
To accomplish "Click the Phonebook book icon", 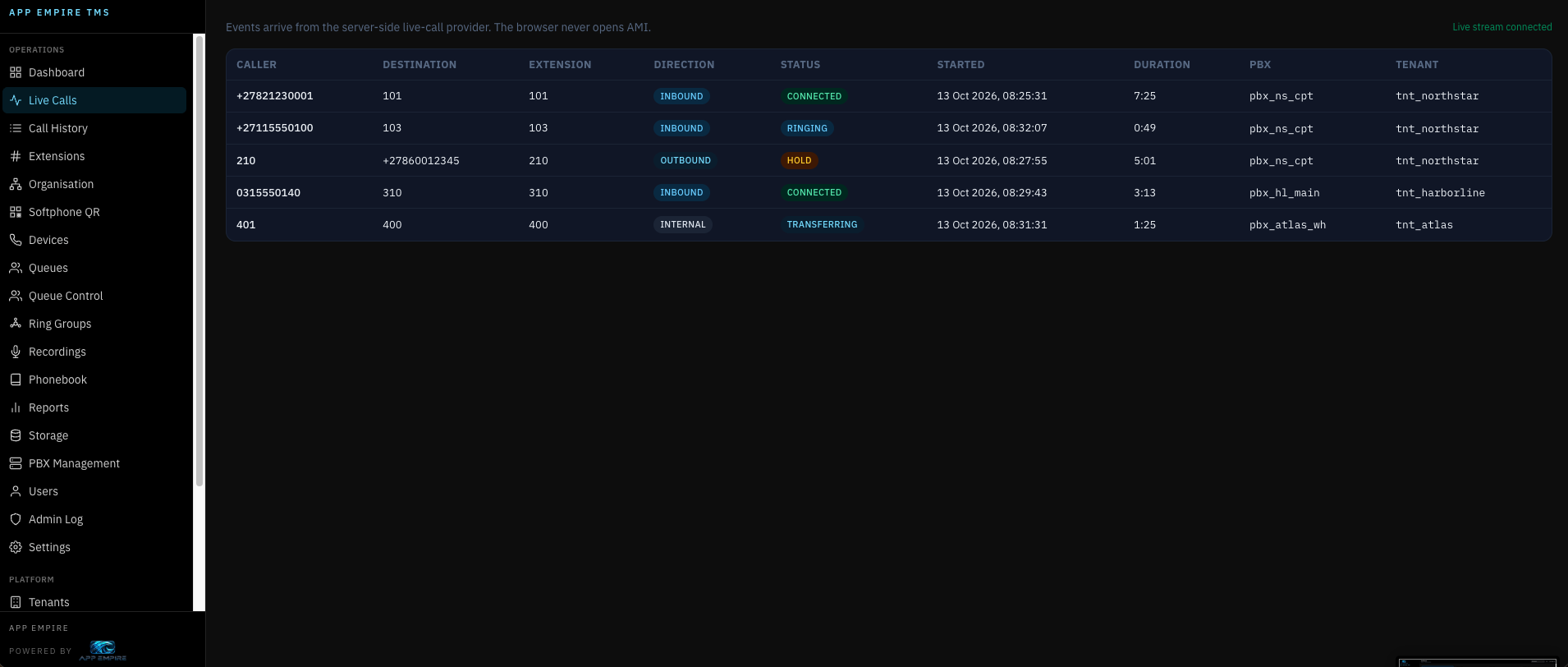I will tap(16, 379).
